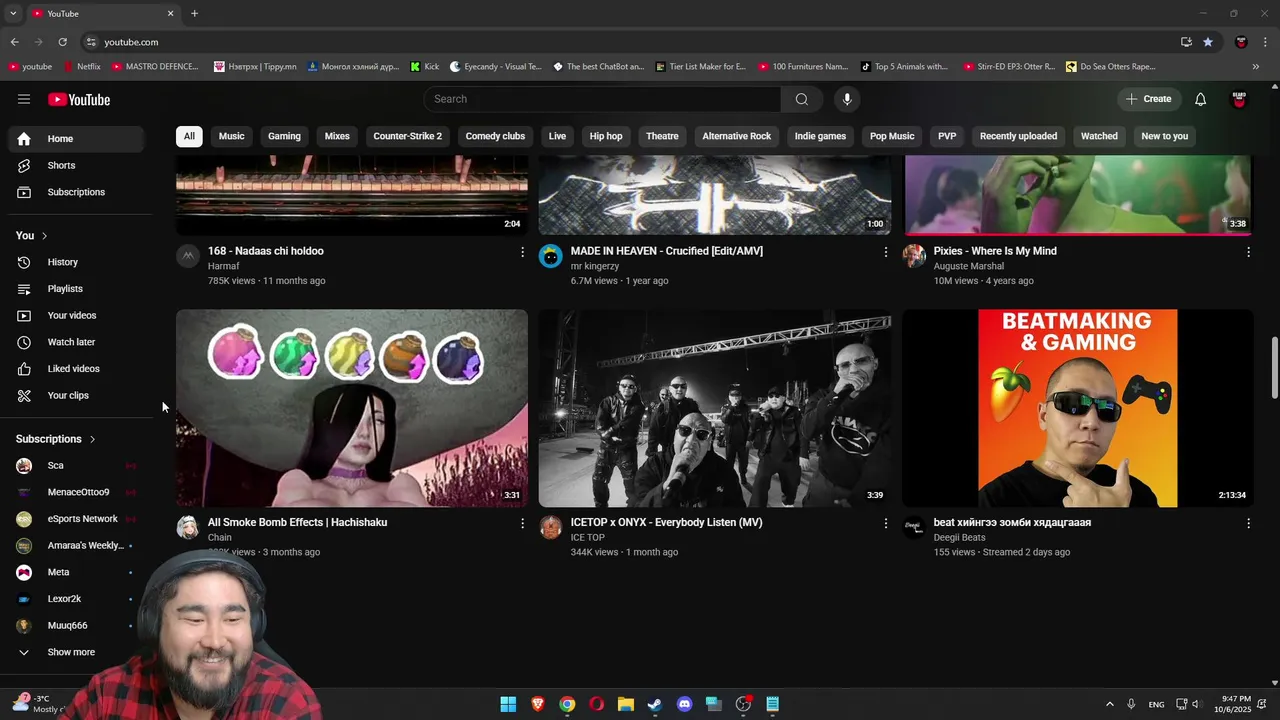Open the Netflix bookmark

coord(81,67)
